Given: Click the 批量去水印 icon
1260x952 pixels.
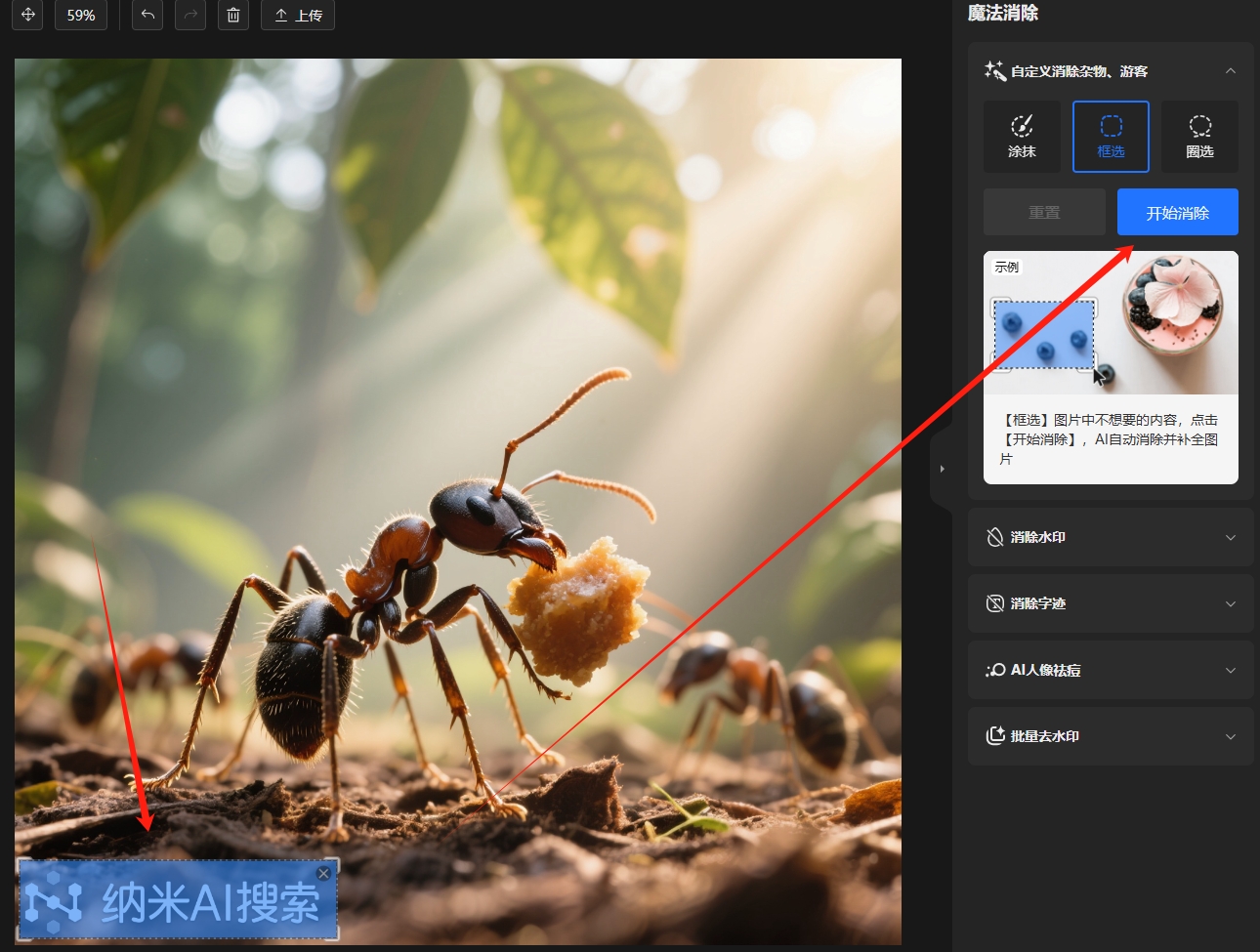Looking at the screenshot, I should pyautogui.click(x=995, y=736).
